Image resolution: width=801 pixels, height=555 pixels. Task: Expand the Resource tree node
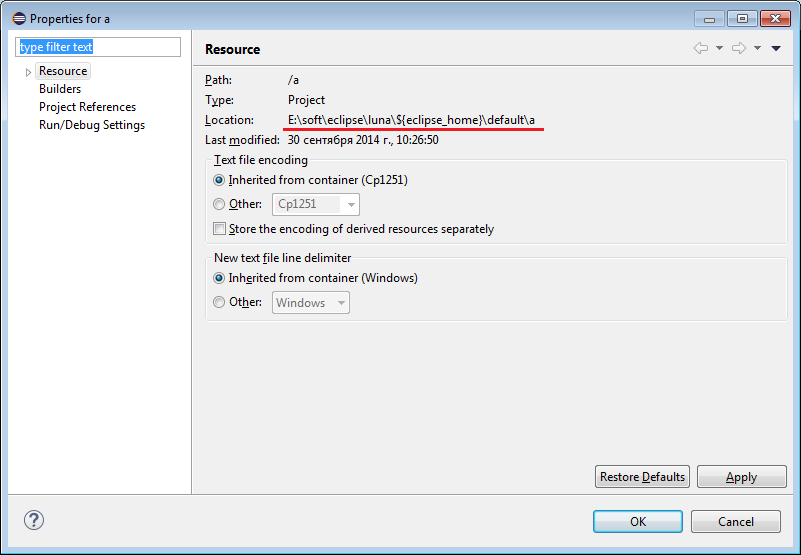(28, 72)
